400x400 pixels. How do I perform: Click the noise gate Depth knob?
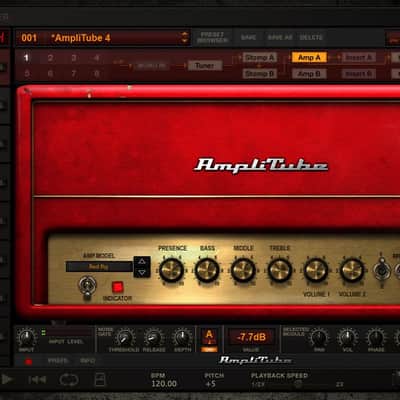click(x=182, y=338)
